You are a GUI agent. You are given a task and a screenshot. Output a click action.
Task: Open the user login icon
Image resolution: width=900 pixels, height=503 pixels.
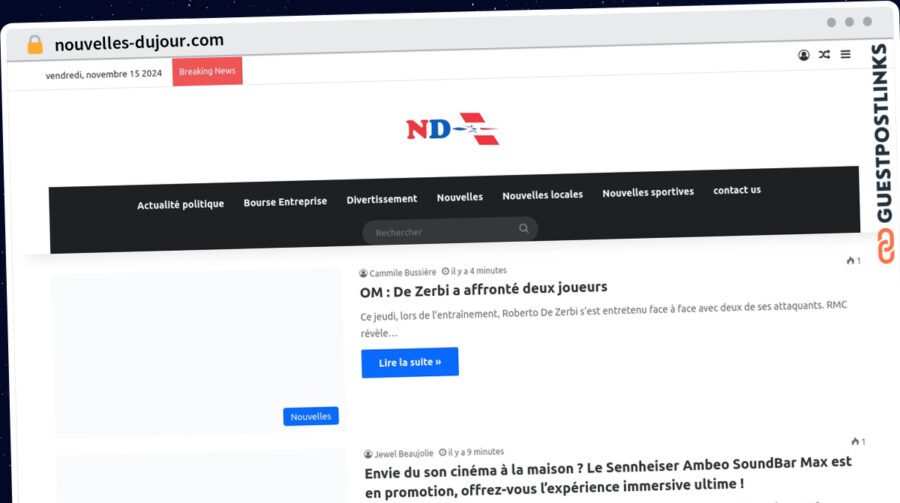[804, 55]
